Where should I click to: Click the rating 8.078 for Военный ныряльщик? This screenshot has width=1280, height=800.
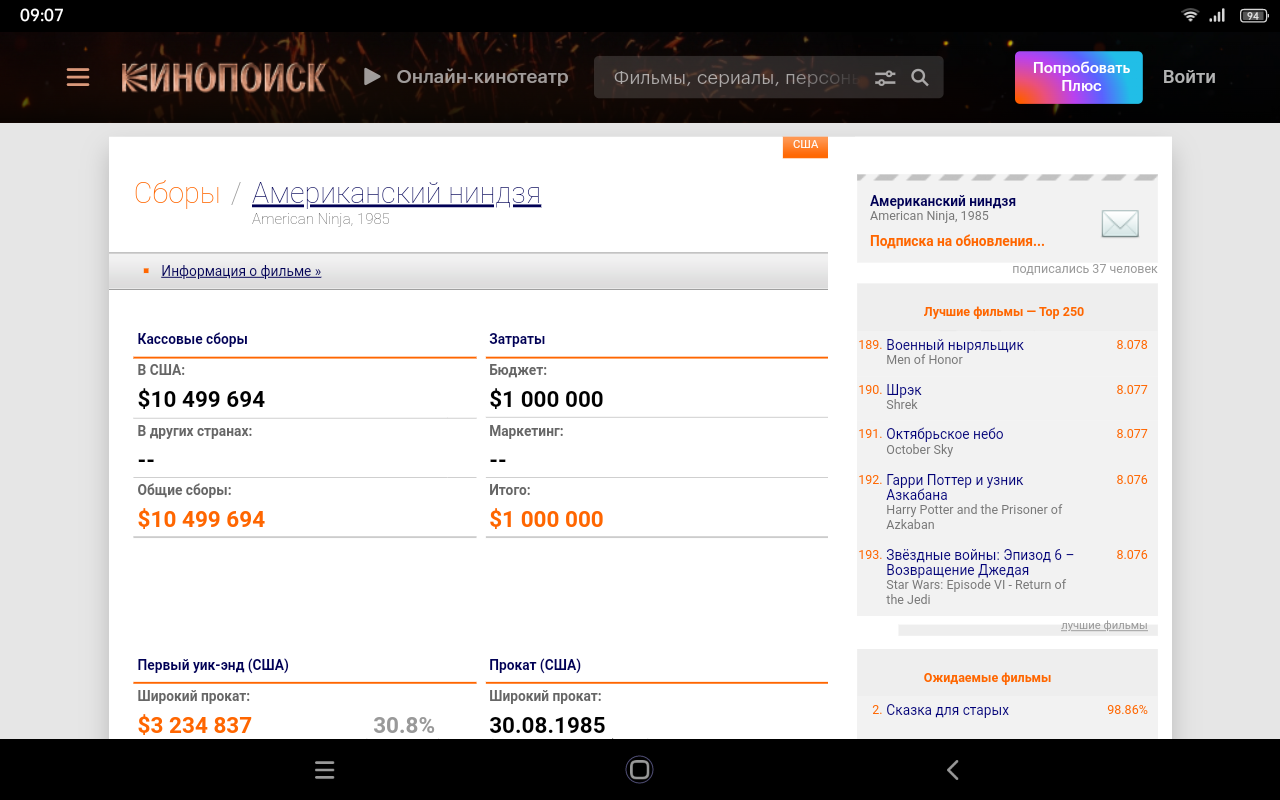coord(1132,345)
